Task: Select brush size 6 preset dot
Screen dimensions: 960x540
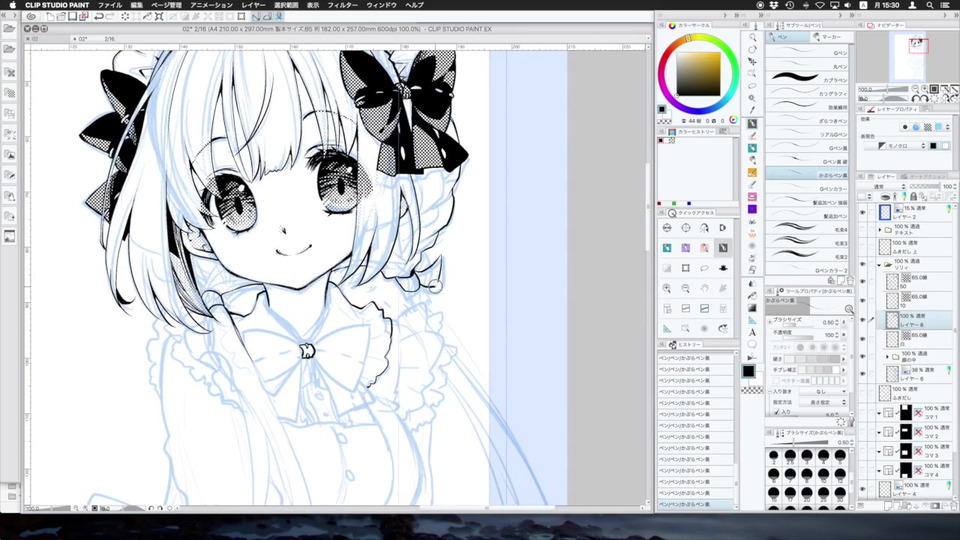Action: (x=773, y=474)
